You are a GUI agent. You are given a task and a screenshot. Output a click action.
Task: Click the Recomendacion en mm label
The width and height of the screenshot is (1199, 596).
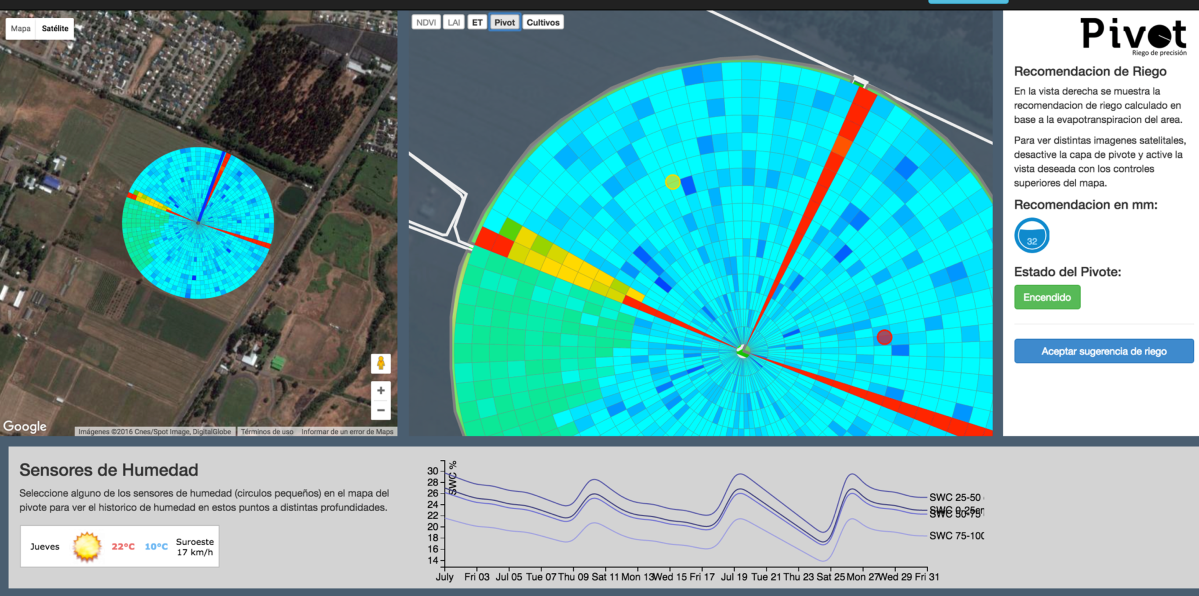coord(1086,204)
